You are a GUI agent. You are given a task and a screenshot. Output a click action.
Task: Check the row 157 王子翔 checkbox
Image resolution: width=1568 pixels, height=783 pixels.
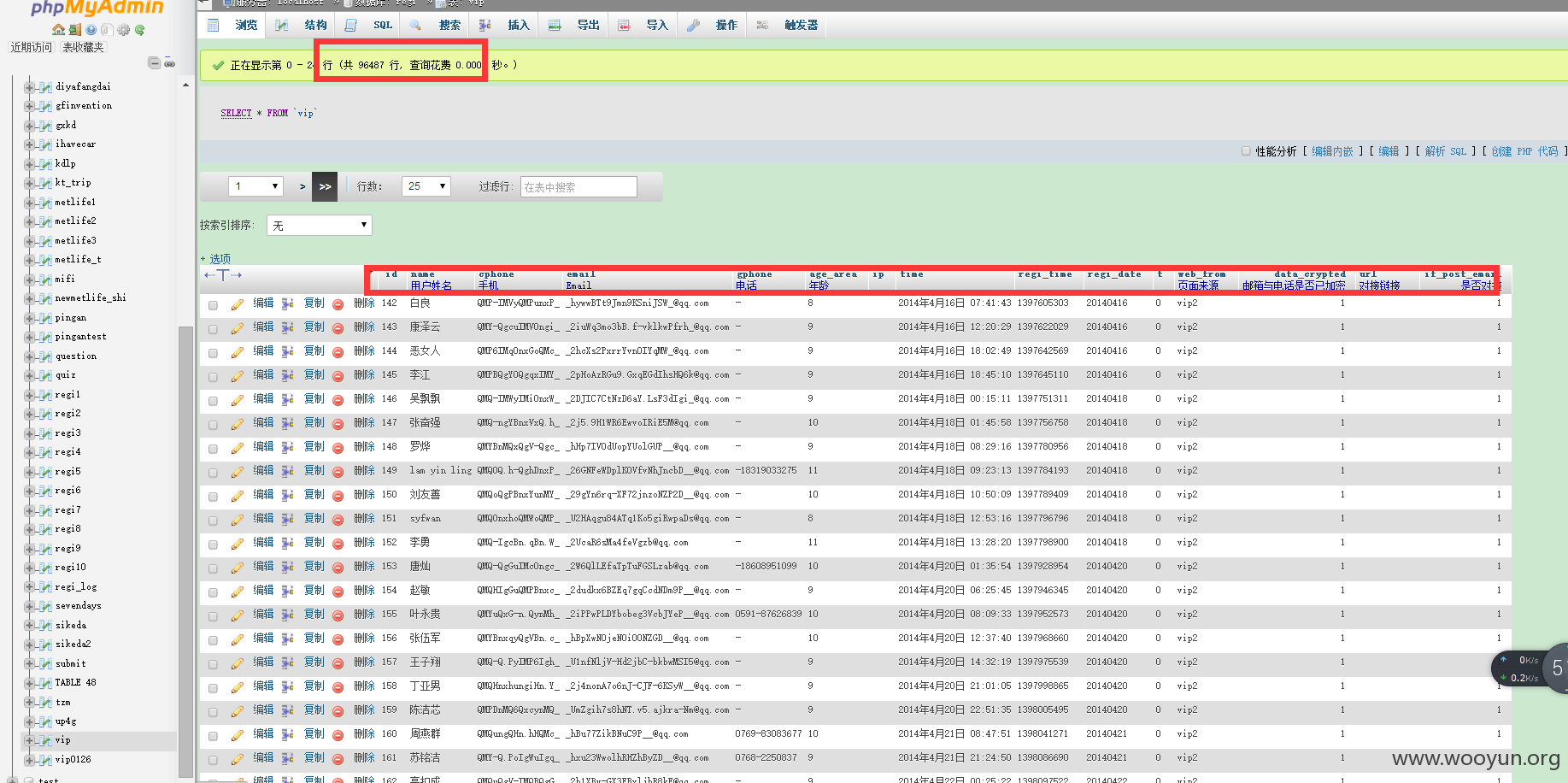pyautogui.click(x=213, y=663)
